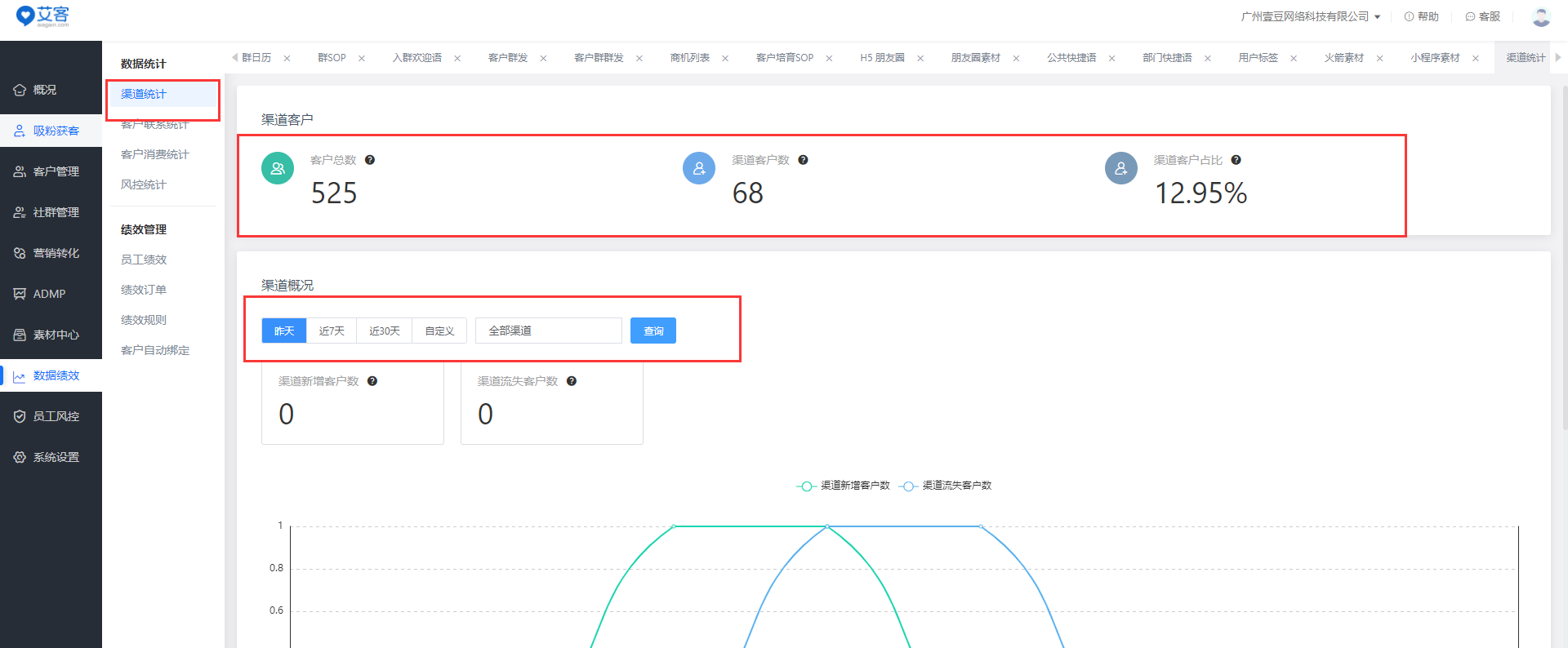Image resolution: width=1568 pixels, height=648 pixels.
Task: Open the 全部渠道 channel dropdown
Action: coord(548,331)
